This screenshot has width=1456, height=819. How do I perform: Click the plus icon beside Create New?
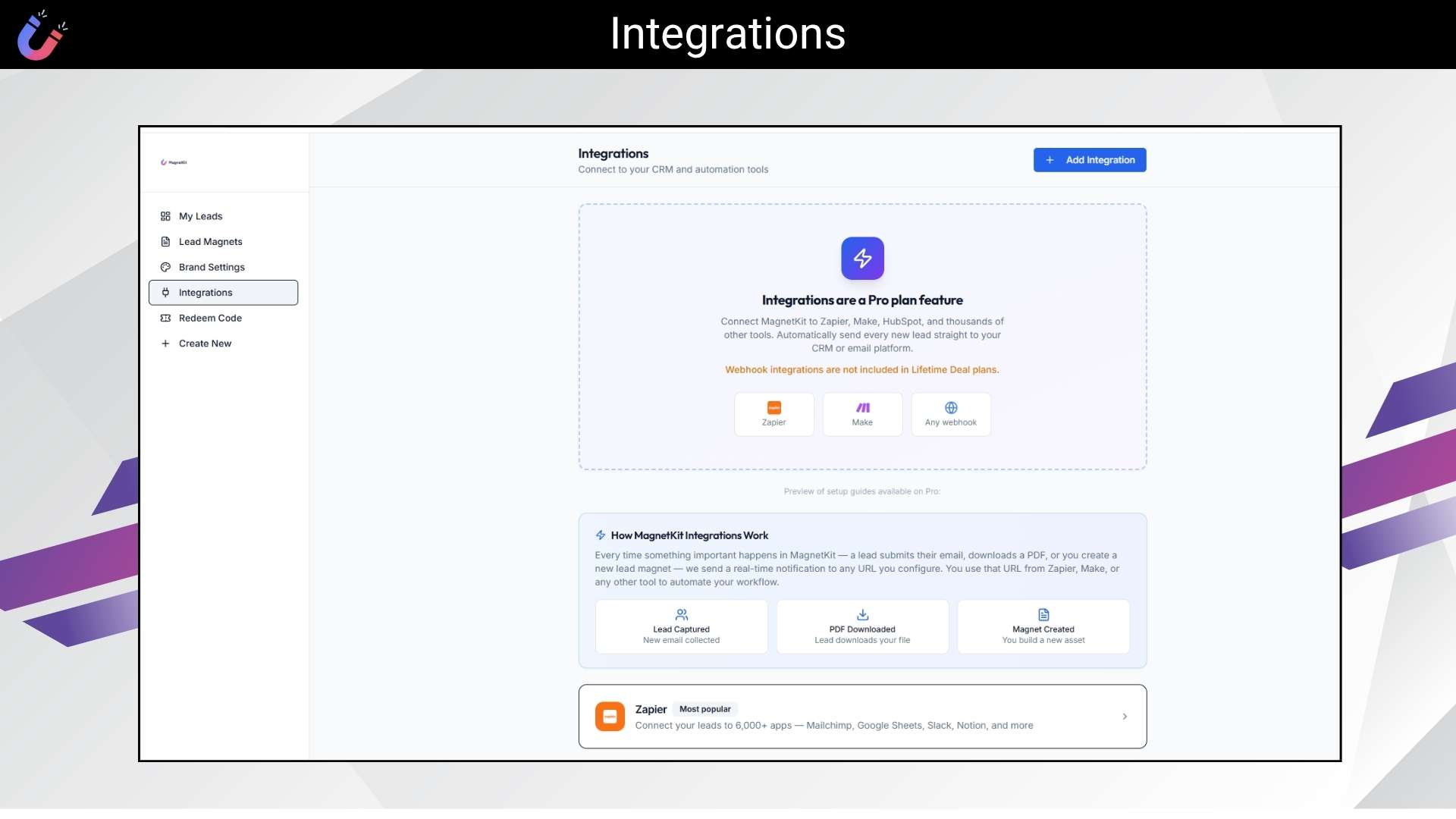pos(165,344)
